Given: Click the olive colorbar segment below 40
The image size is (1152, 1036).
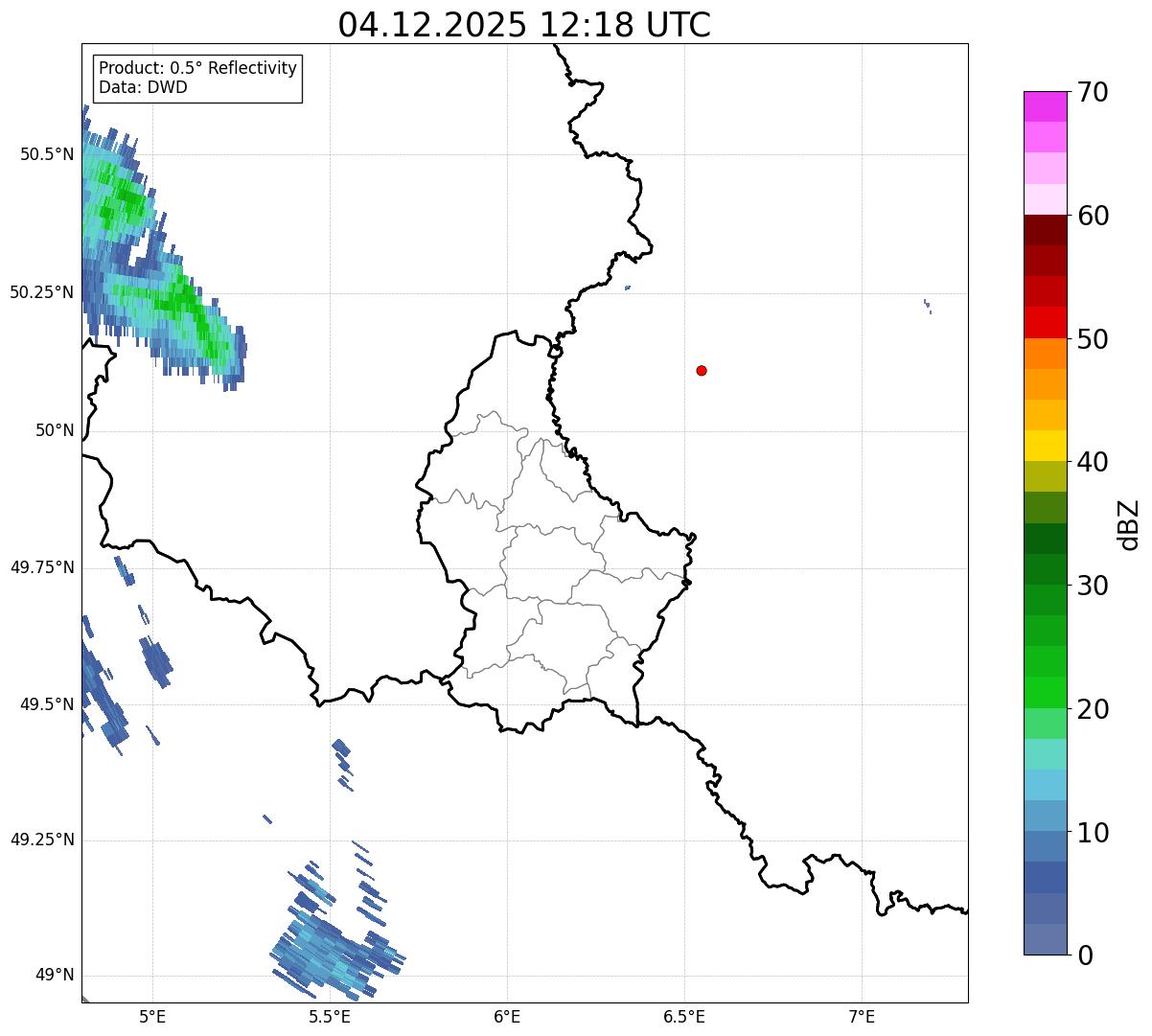Looking at the screenshot, I should pyautogui.click(x=1045, y=476).
